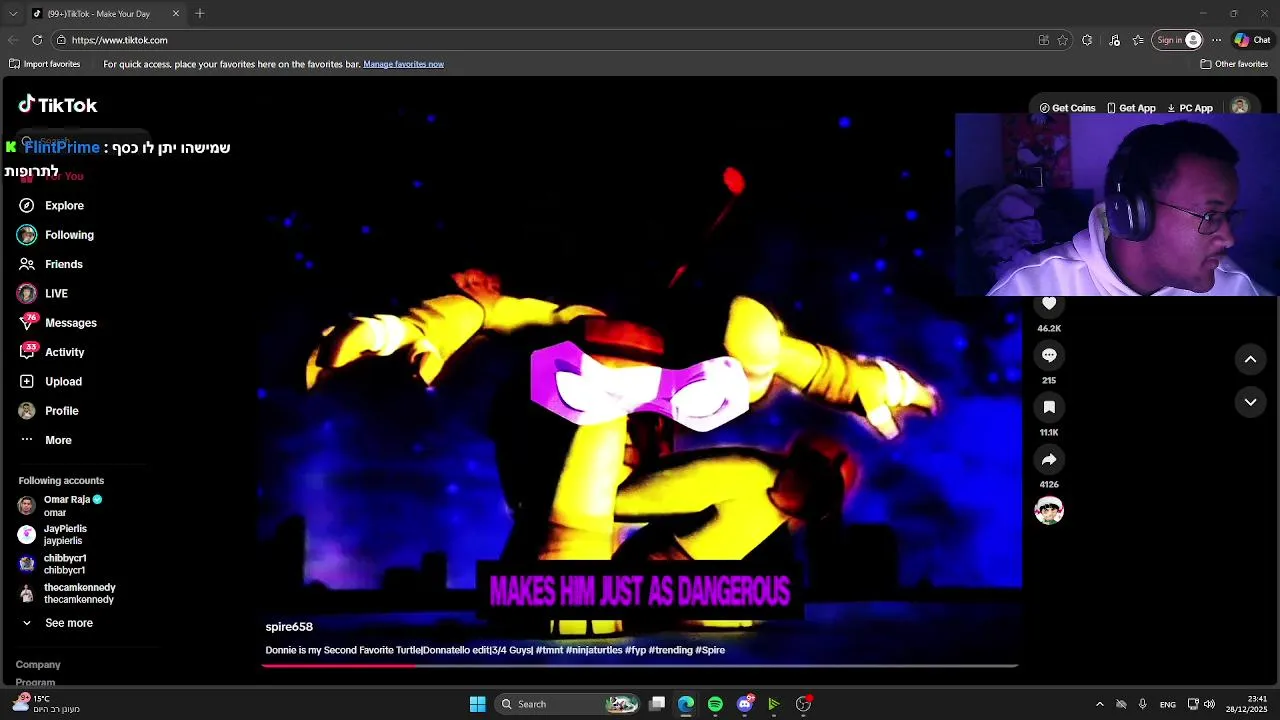Skip to the next video with down chevron

click(1250, 402)
